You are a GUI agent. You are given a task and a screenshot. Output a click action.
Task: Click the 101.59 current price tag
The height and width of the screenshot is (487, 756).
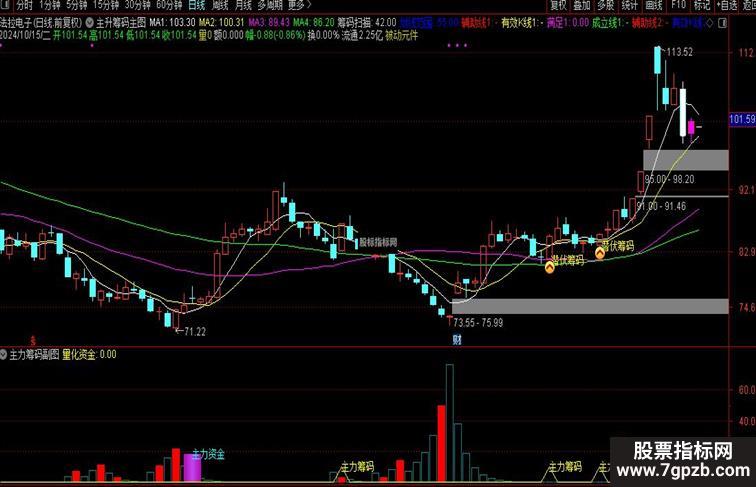[742, 119]
